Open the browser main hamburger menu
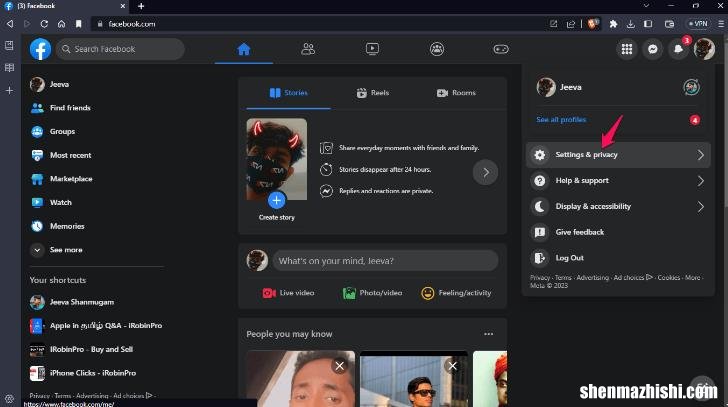 (721, 24)
